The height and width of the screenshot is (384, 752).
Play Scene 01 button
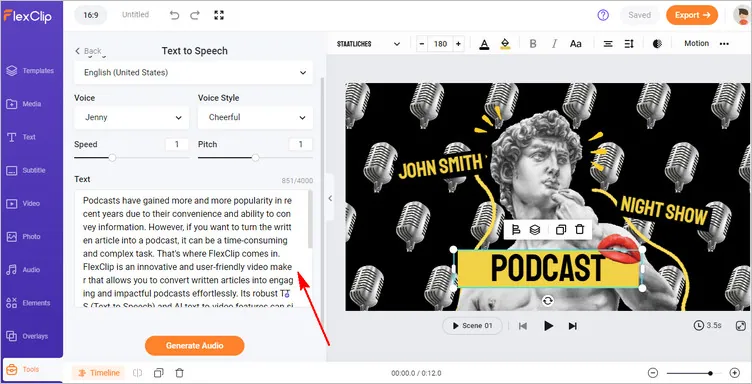point(472,326)
